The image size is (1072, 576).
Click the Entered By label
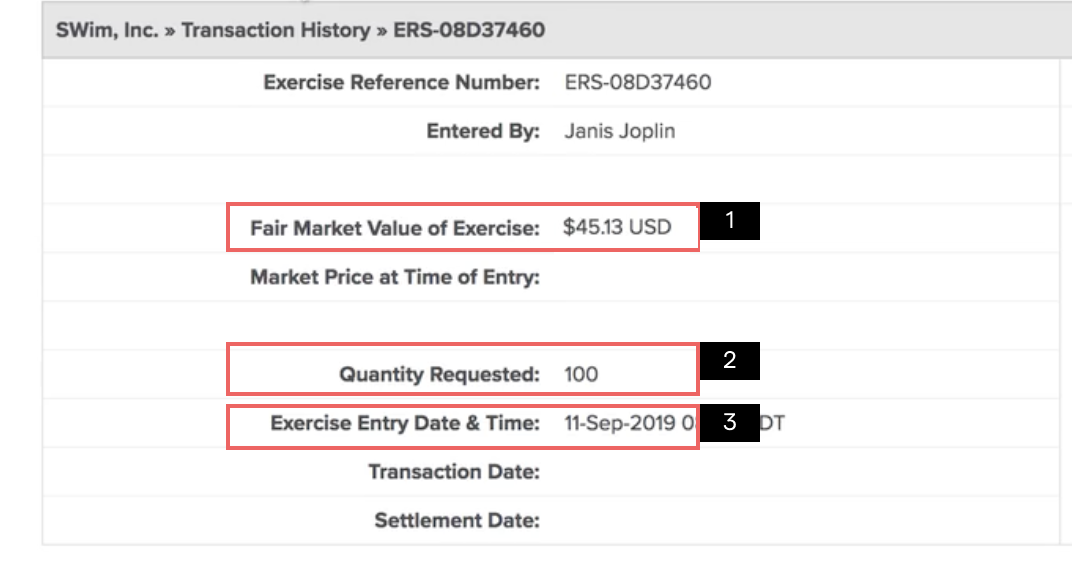click(x=482, y=131)
